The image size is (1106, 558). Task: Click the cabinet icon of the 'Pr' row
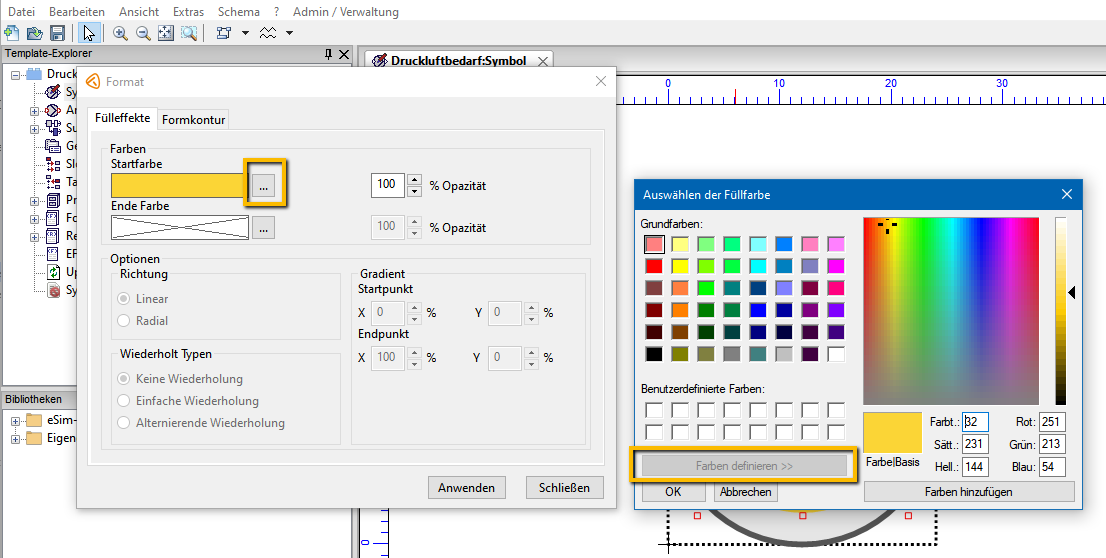click(53, 200)
